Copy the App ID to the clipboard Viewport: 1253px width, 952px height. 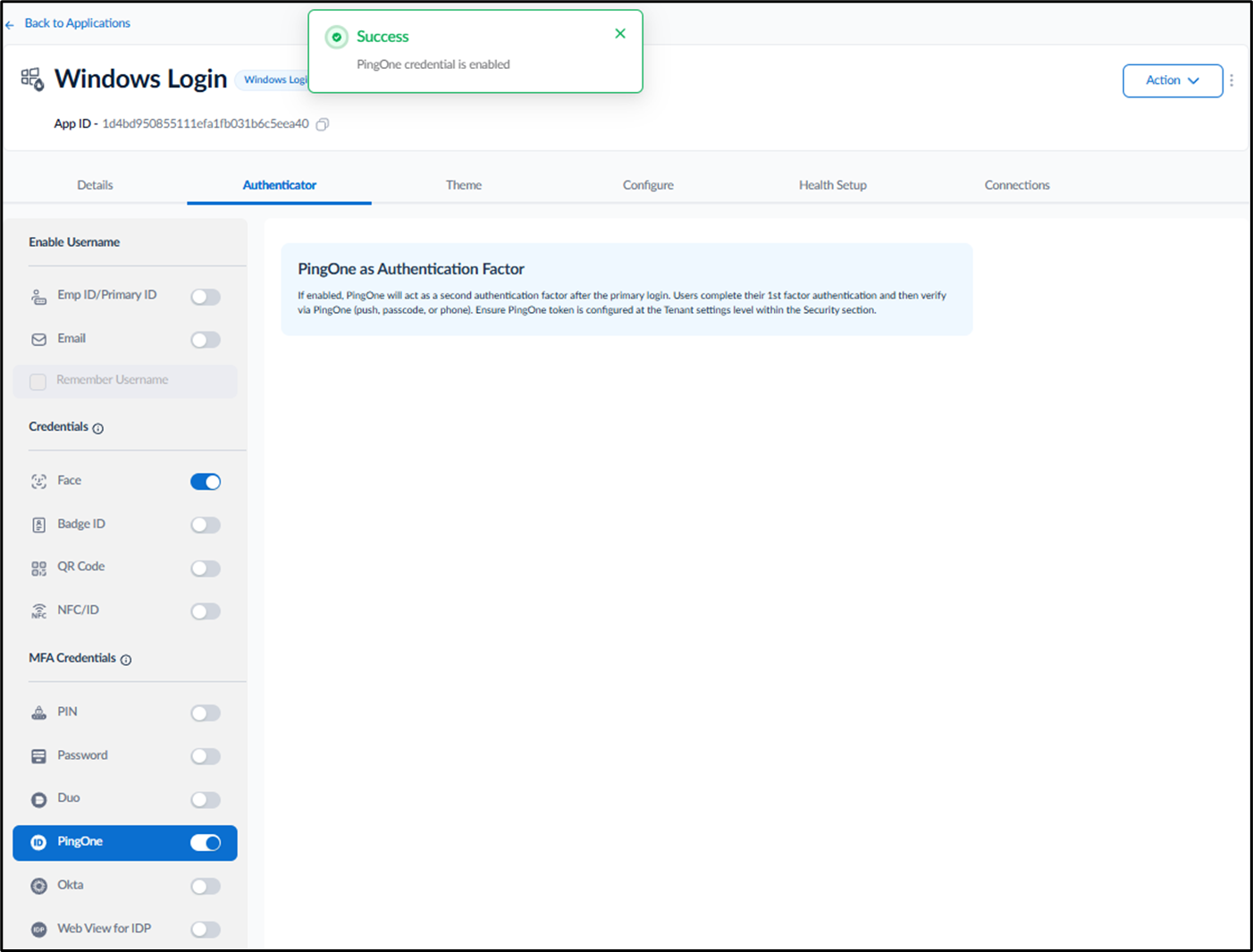coord(323,124)
